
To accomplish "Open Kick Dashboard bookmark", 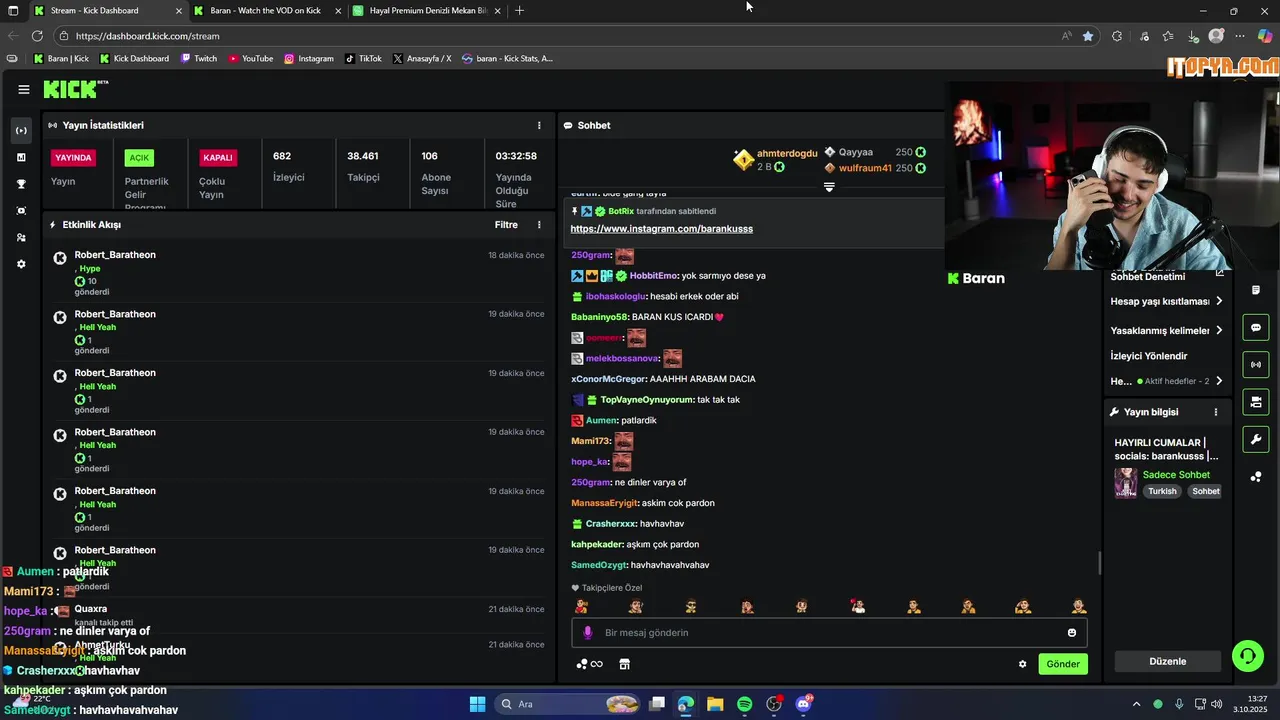I will pos(134,59).
